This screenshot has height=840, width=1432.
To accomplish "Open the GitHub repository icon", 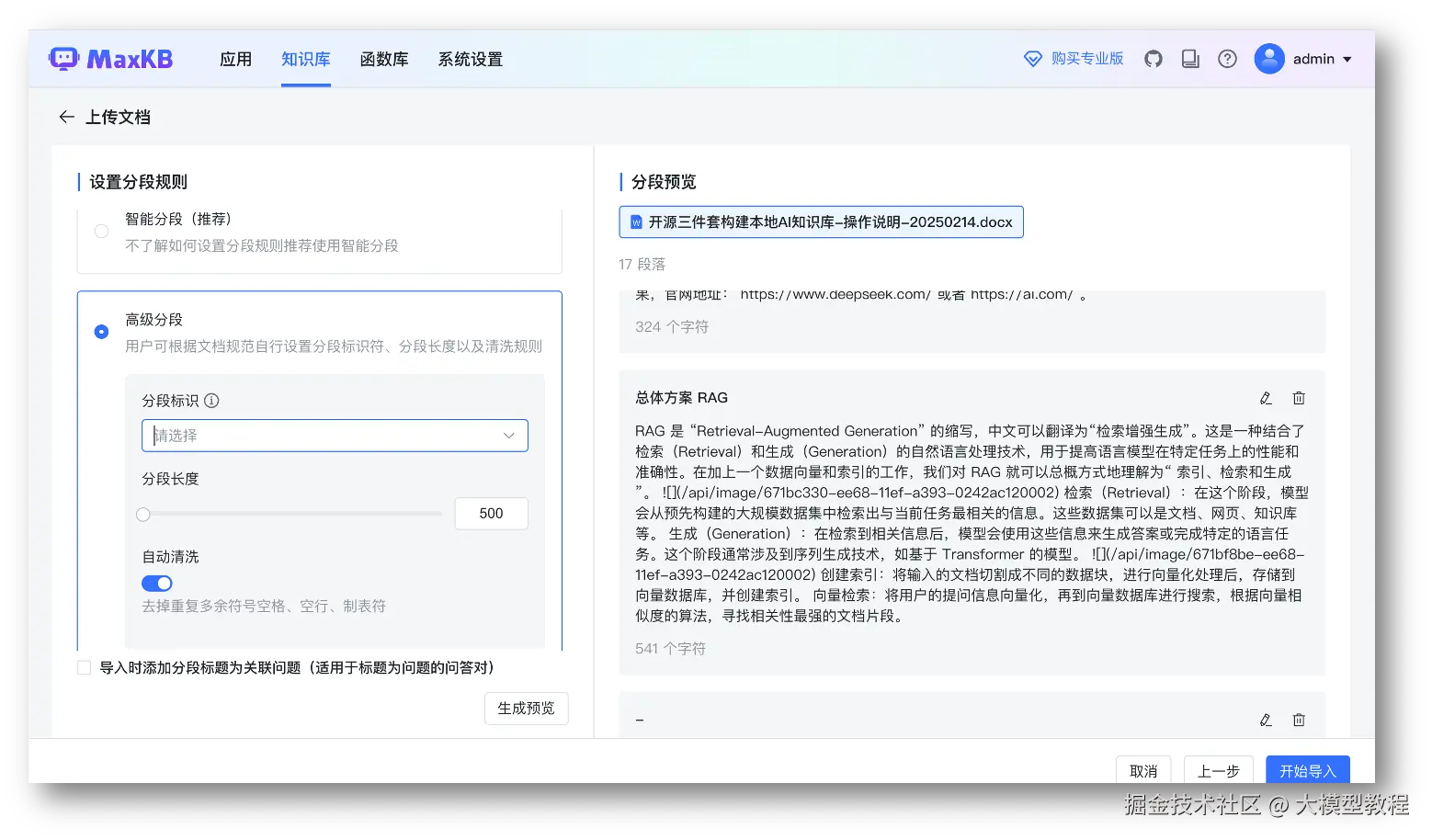I will tap(1154, 59).
